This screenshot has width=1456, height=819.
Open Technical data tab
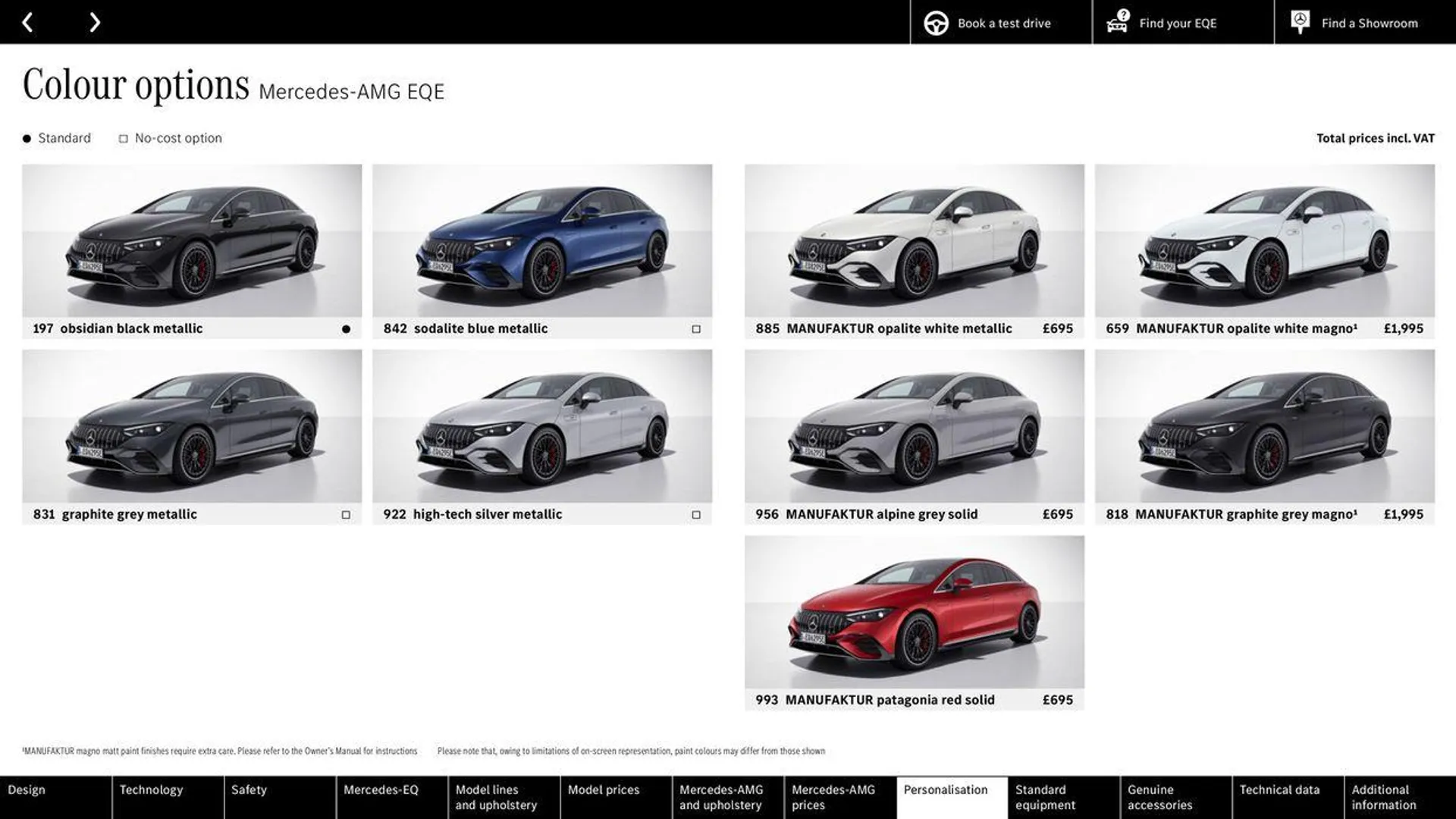click(1288, 797)
